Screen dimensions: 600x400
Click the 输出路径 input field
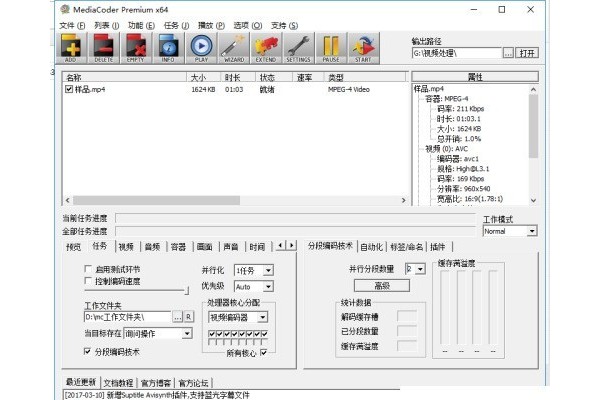coord(457,53)
